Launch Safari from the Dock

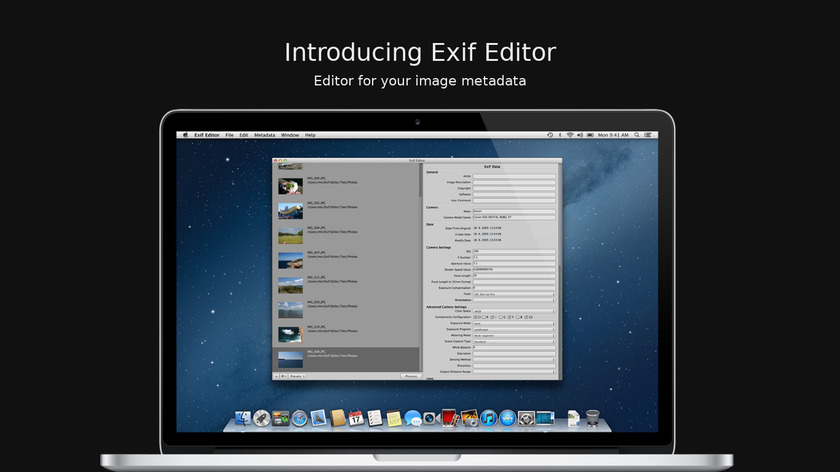click(x=298, y=418)
